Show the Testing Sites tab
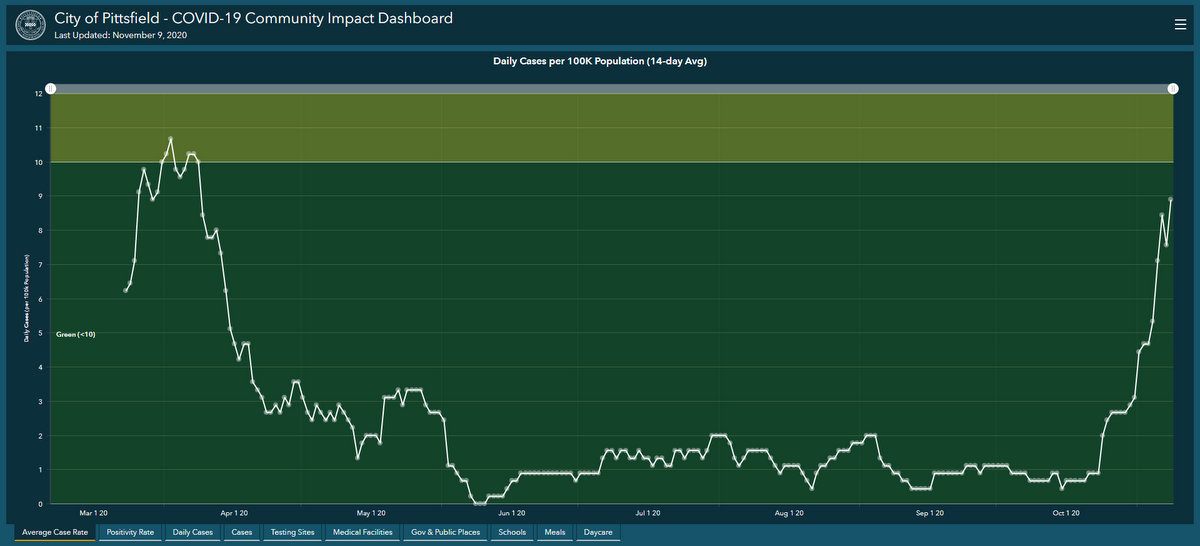The height and width of the screenshot is (546, 1200). point(292,533)
